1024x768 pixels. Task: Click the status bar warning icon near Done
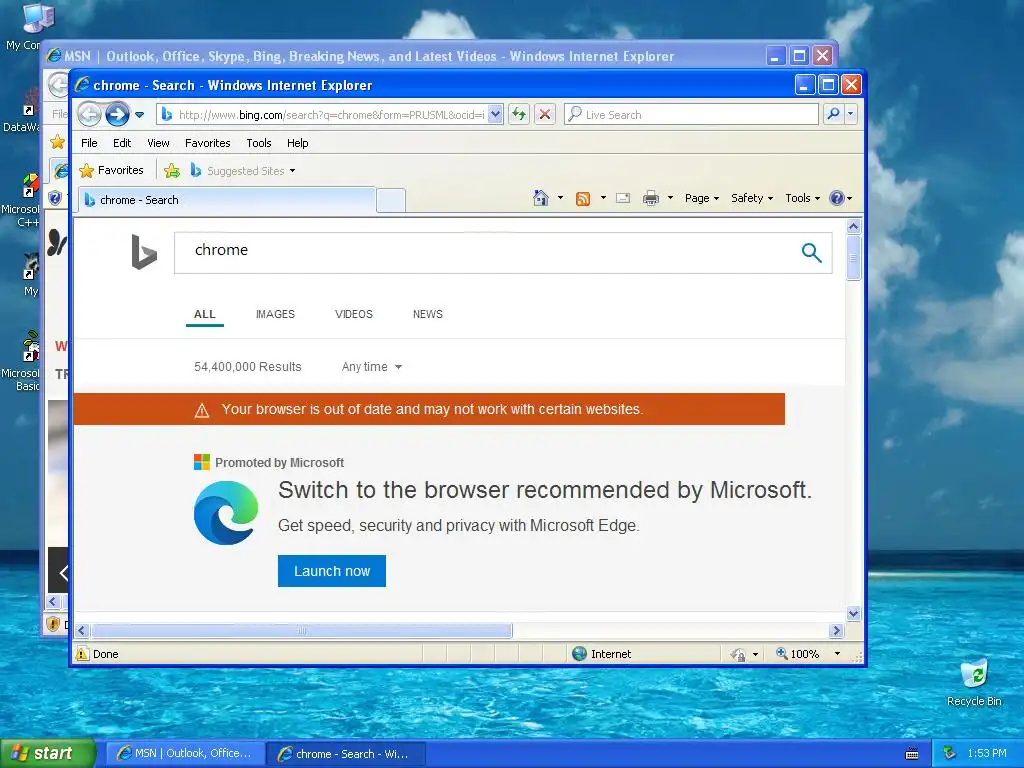tap(82, 654)
